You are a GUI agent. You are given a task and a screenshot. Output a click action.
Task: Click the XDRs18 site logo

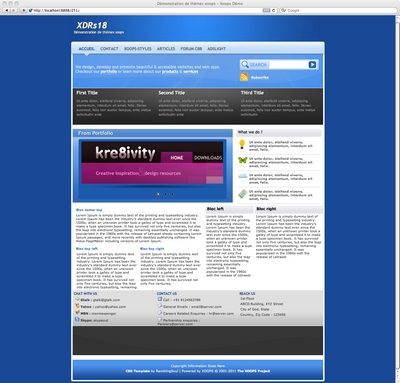pos(92,25)
